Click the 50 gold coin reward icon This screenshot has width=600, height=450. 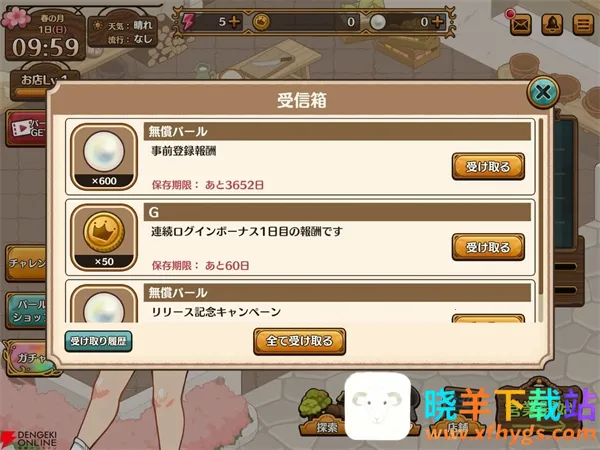point(104,237)
